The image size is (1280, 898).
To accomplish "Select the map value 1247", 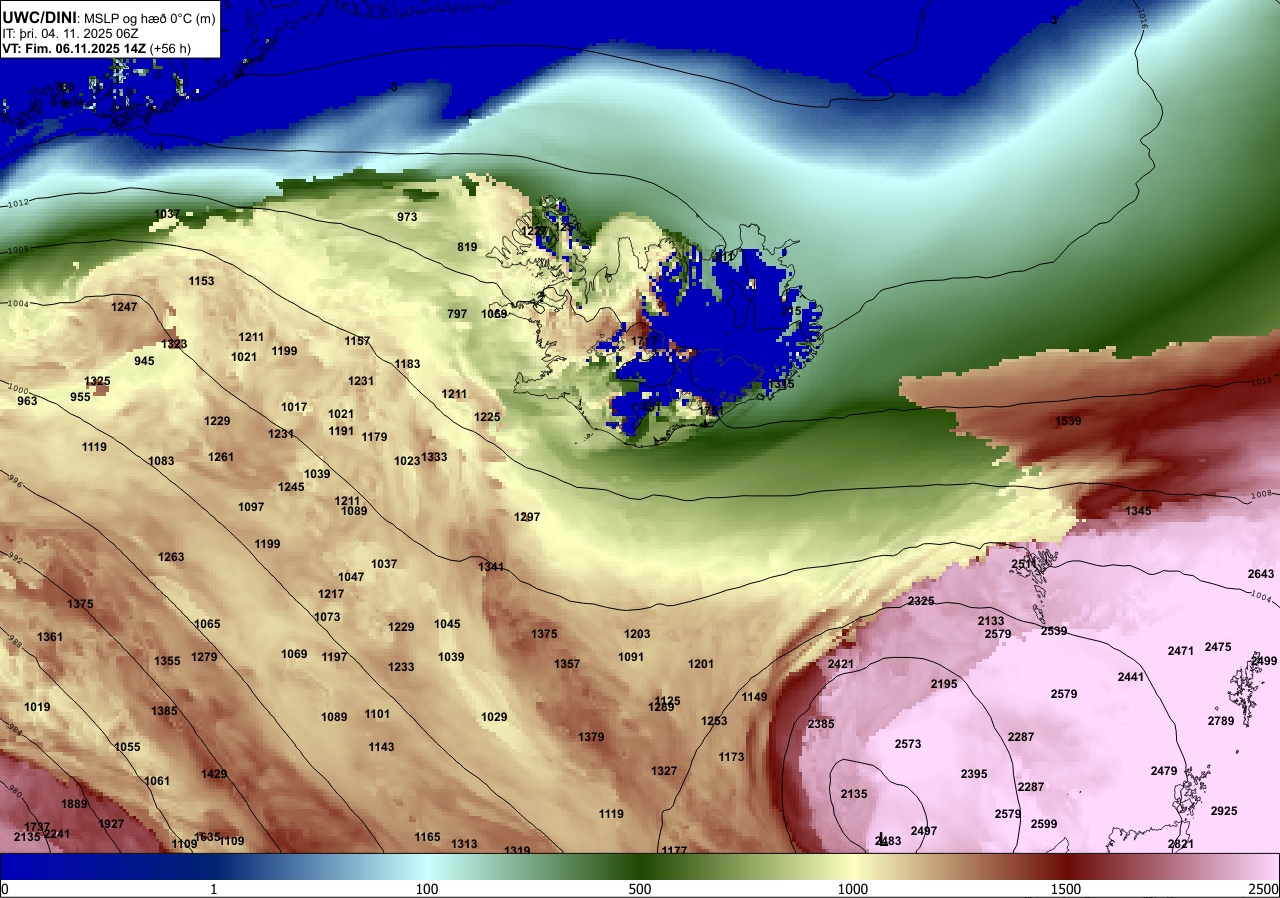I will [124, 307].
